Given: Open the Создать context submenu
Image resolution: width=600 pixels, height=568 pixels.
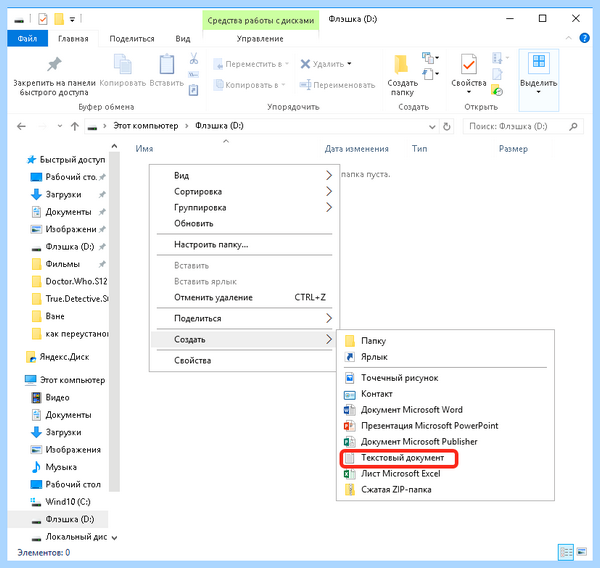Looking at the screenshot, I should [244, 339].
